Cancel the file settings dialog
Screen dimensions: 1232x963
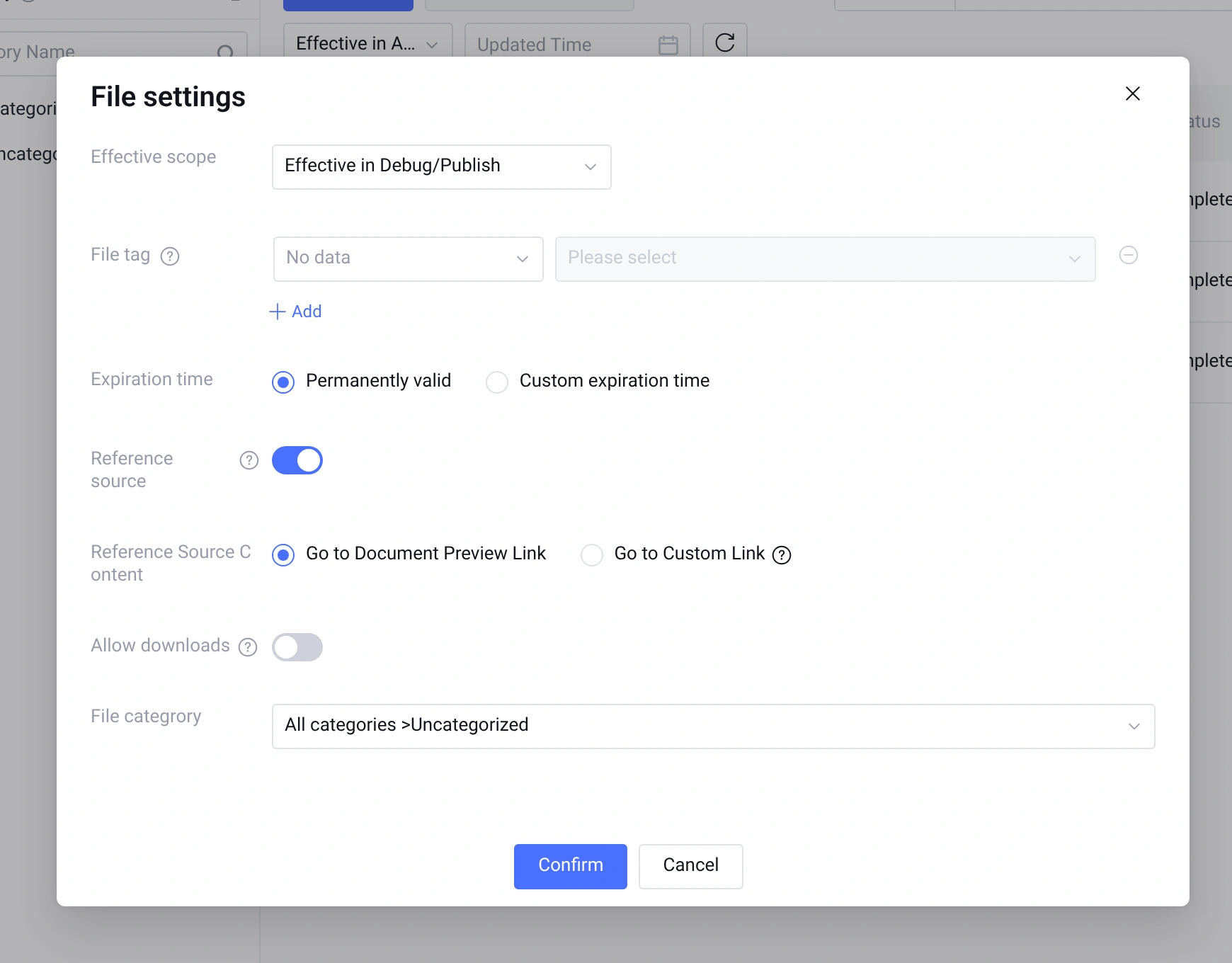point(691,867)
